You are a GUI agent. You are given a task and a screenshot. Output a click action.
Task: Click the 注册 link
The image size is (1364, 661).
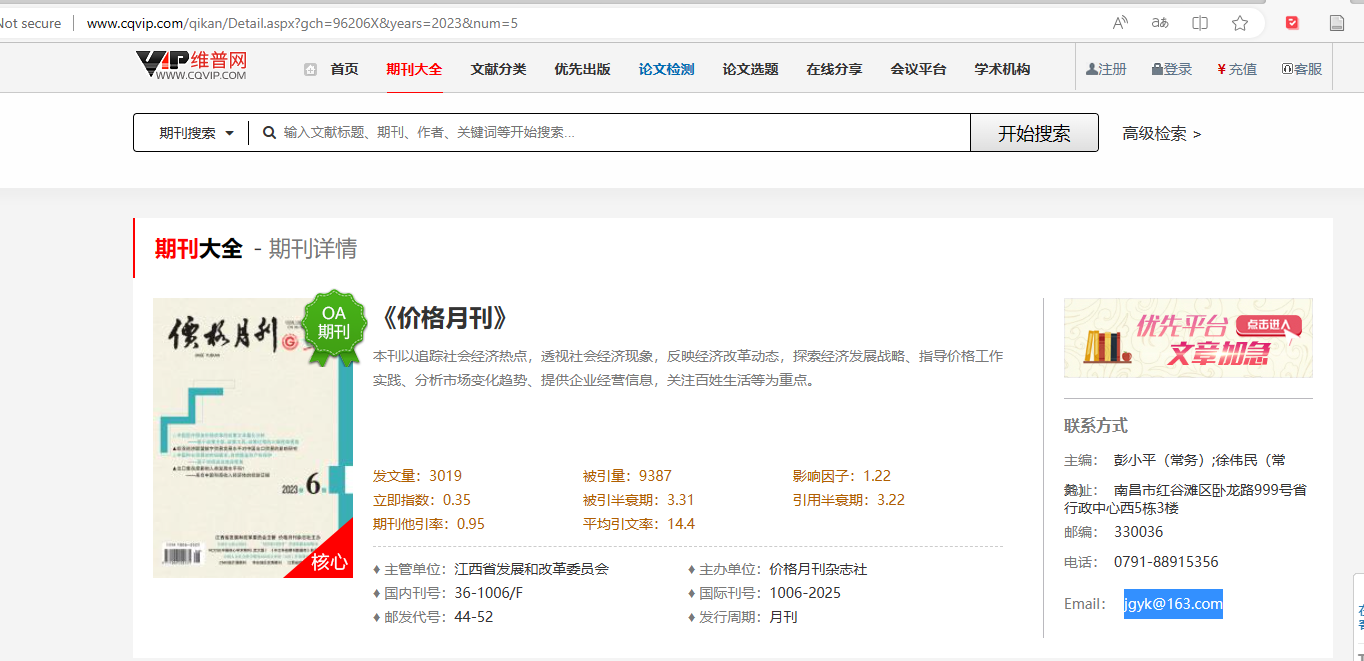pos(1106,70)
